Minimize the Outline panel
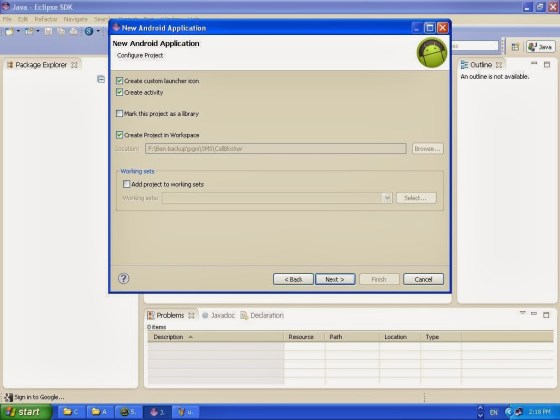This screenshot has height=420, width=560. coord(534,64)
